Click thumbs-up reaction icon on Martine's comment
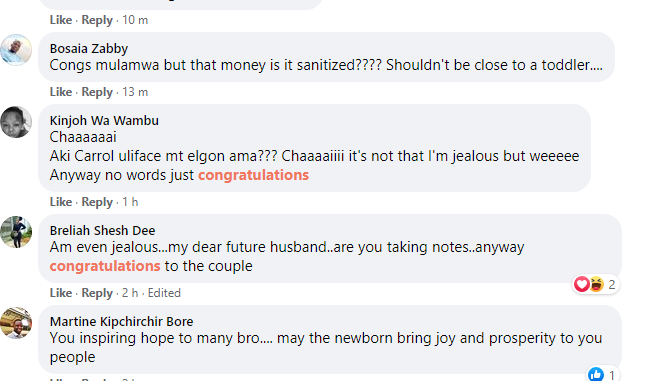The width and height of the screenshot is (657, 381). [x=595, y=374]
